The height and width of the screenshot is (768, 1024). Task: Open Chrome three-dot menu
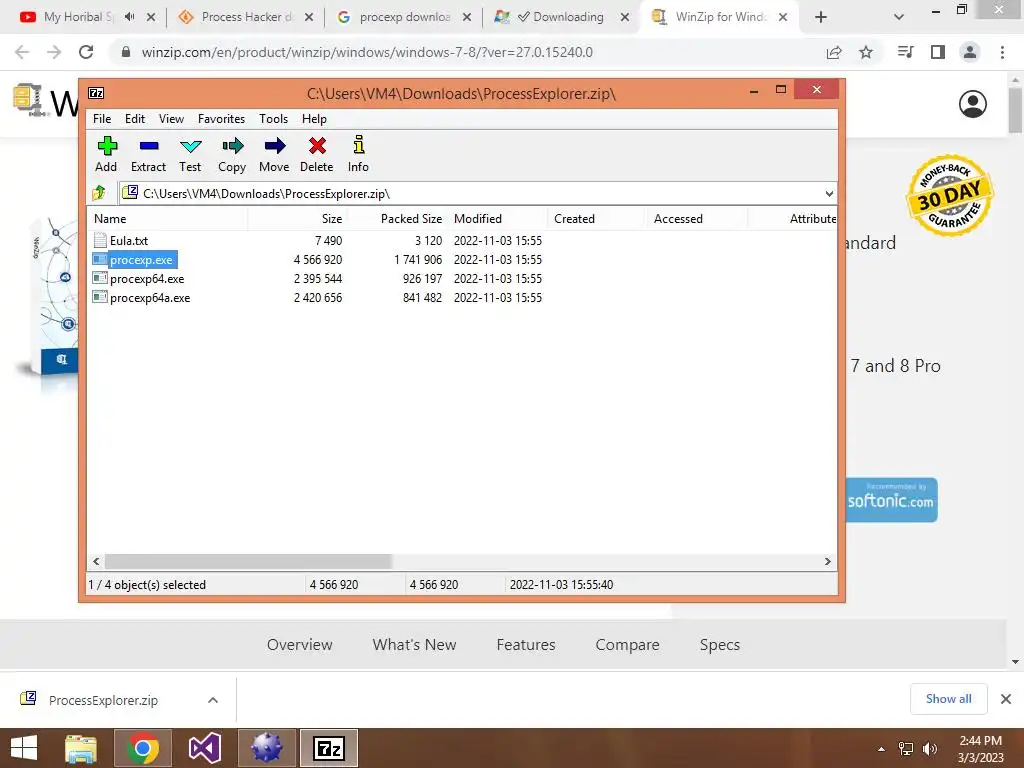pos(1002,52)
